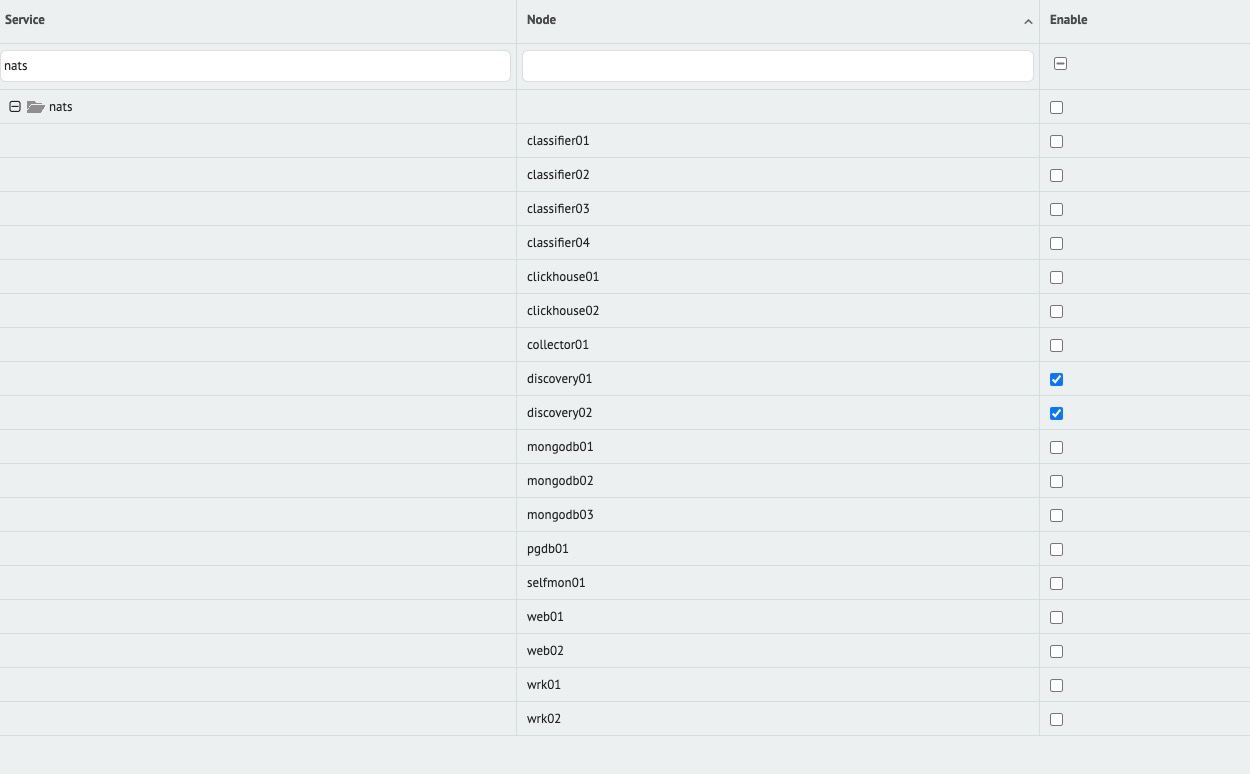
Task: Tick the mongodb02 checkbox
Action: 1056,481
